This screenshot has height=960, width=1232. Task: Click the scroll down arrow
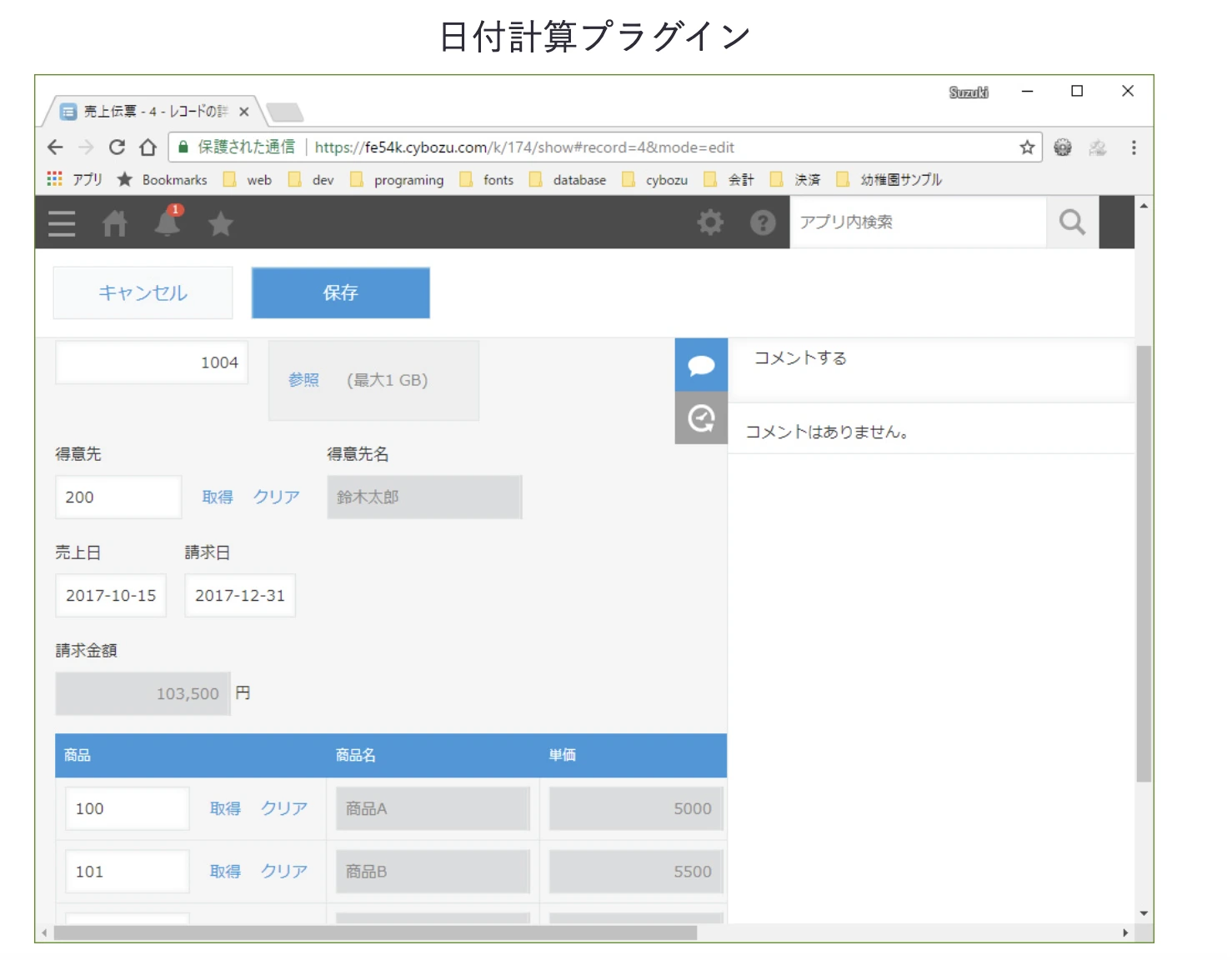pyautogui.click(x=1144, y=913)
